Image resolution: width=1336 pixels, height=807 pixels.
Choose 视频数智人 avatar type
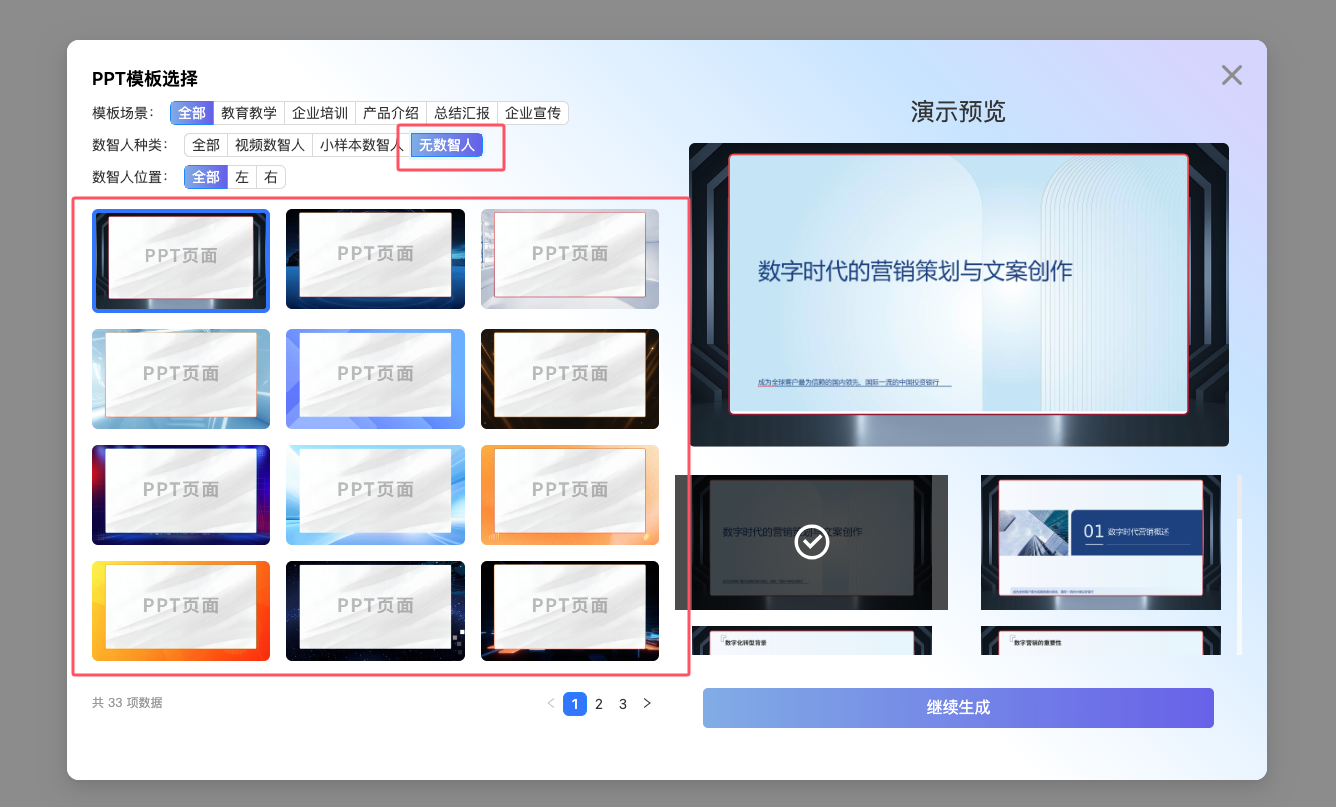pos(269,145)
